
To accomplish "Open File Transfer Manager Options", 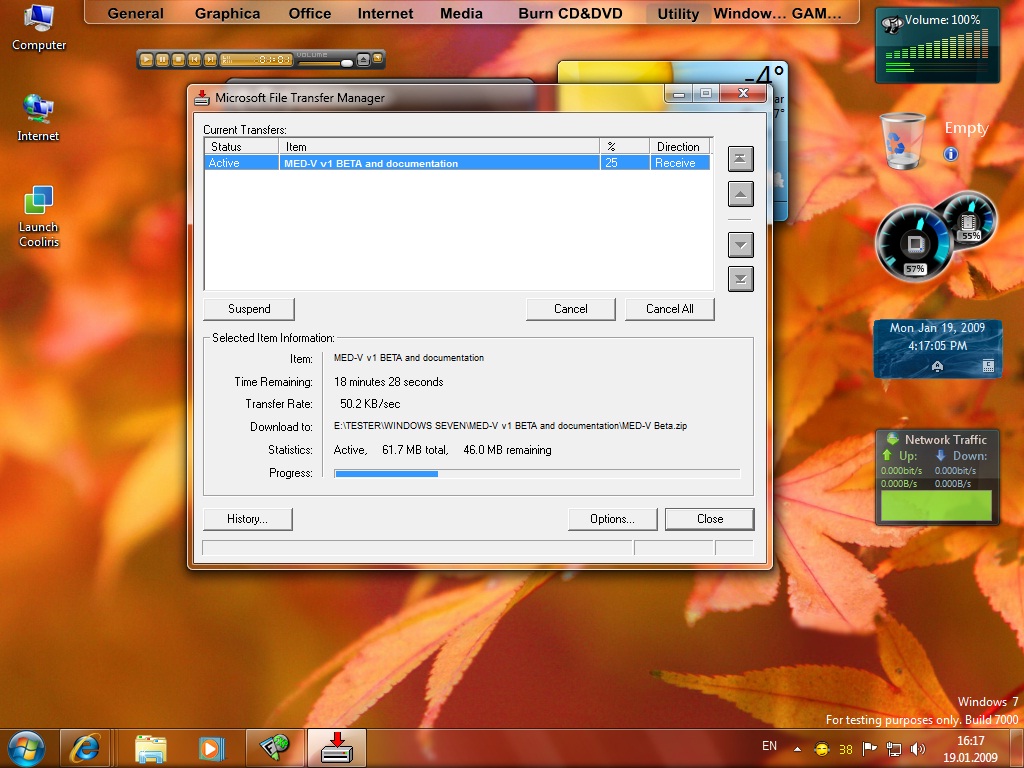I will point(613,519).
